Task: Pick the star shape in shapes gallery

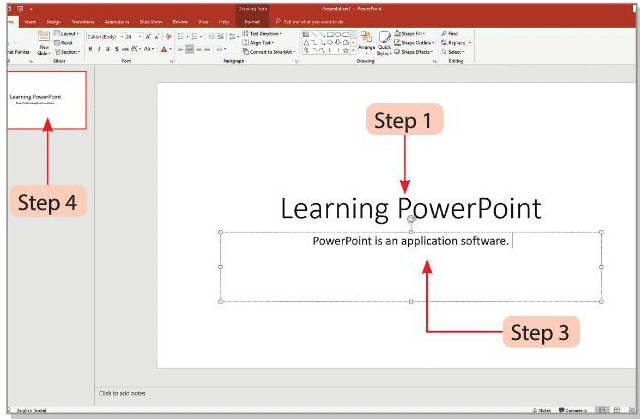Action: tap(346, 51)
